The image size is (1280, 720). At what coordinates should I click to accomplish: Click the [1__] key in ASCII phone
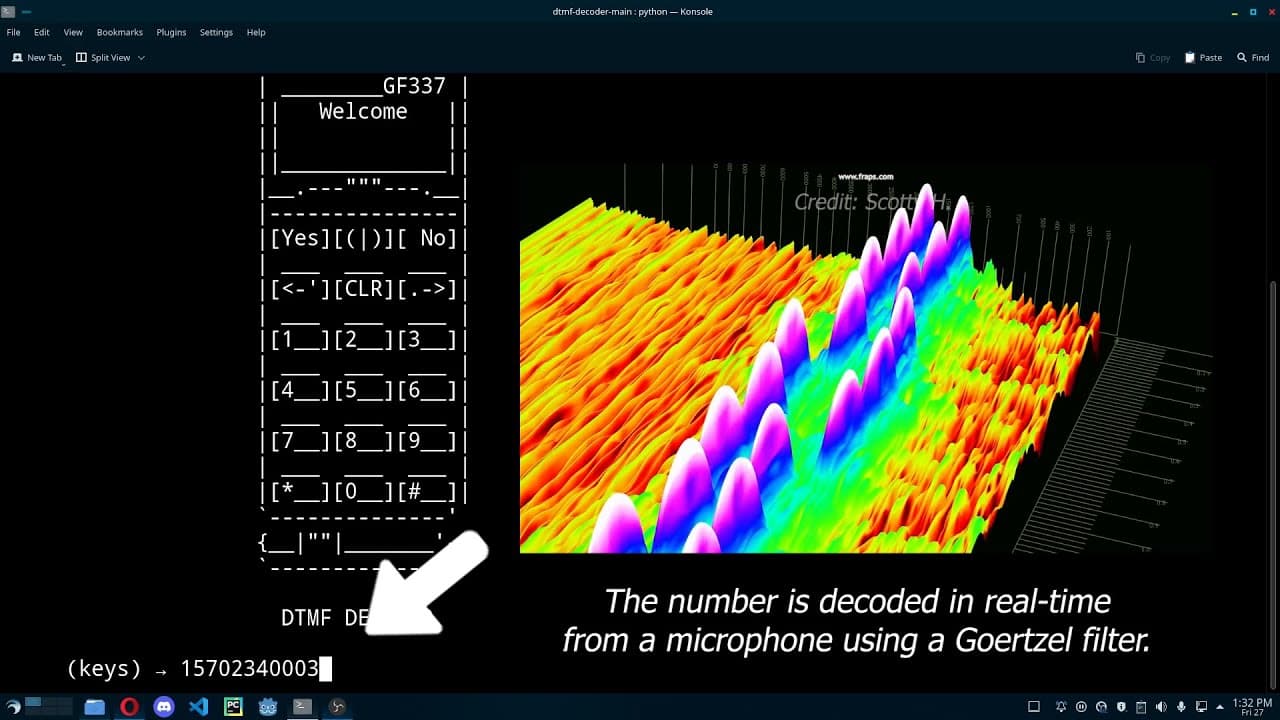pyautogui.click(x=300, y=340)
